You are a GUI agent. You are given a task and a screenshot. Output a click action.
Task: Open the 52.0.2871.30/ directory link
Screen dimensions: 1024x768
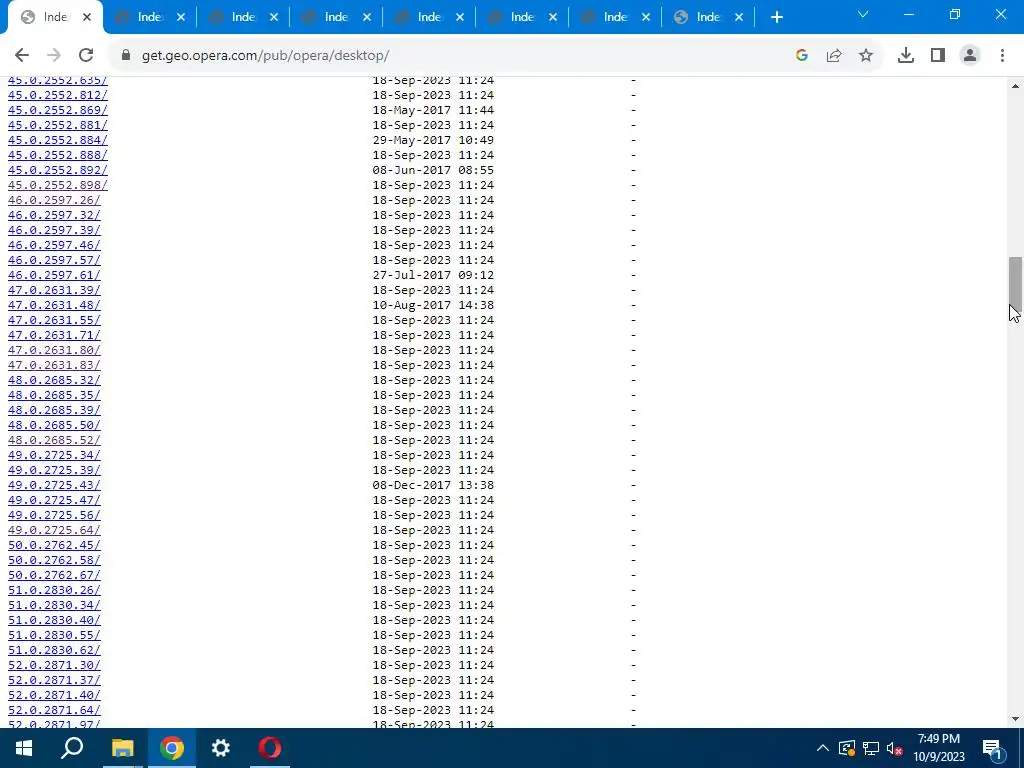tap(54, 666)
